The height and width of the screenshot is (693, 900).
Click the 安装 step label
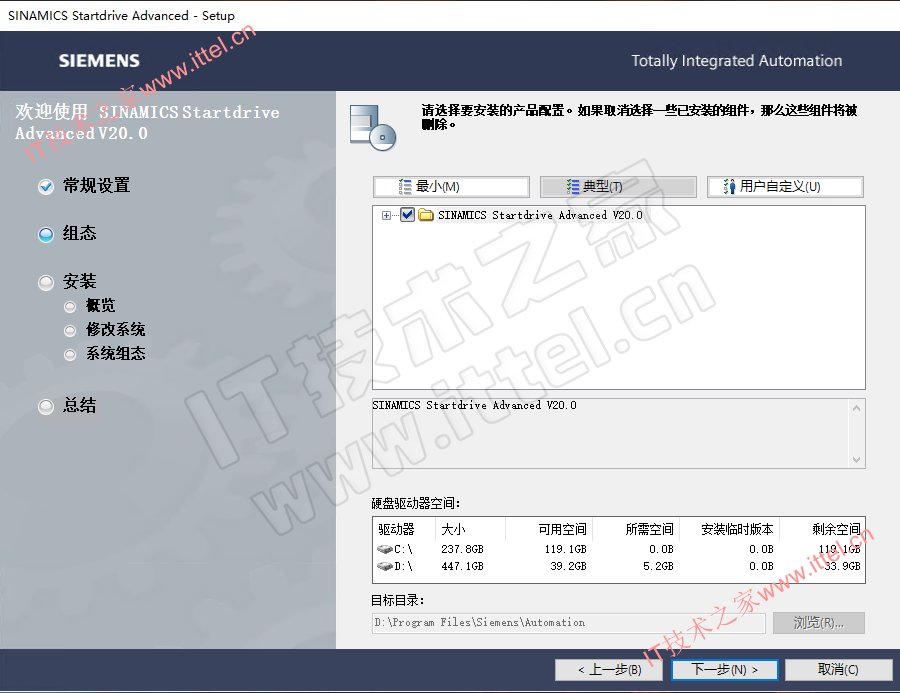80,282
